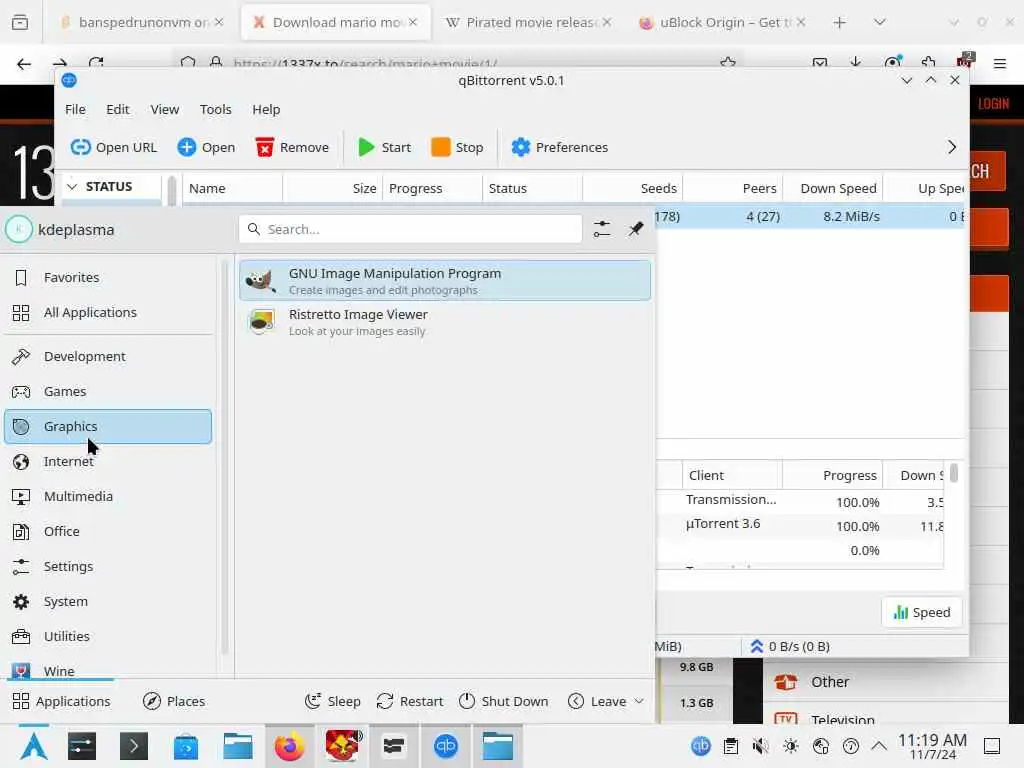Switch launcher to Applications view
This screenshot has height=768, width=1024.
pos(61,701)
